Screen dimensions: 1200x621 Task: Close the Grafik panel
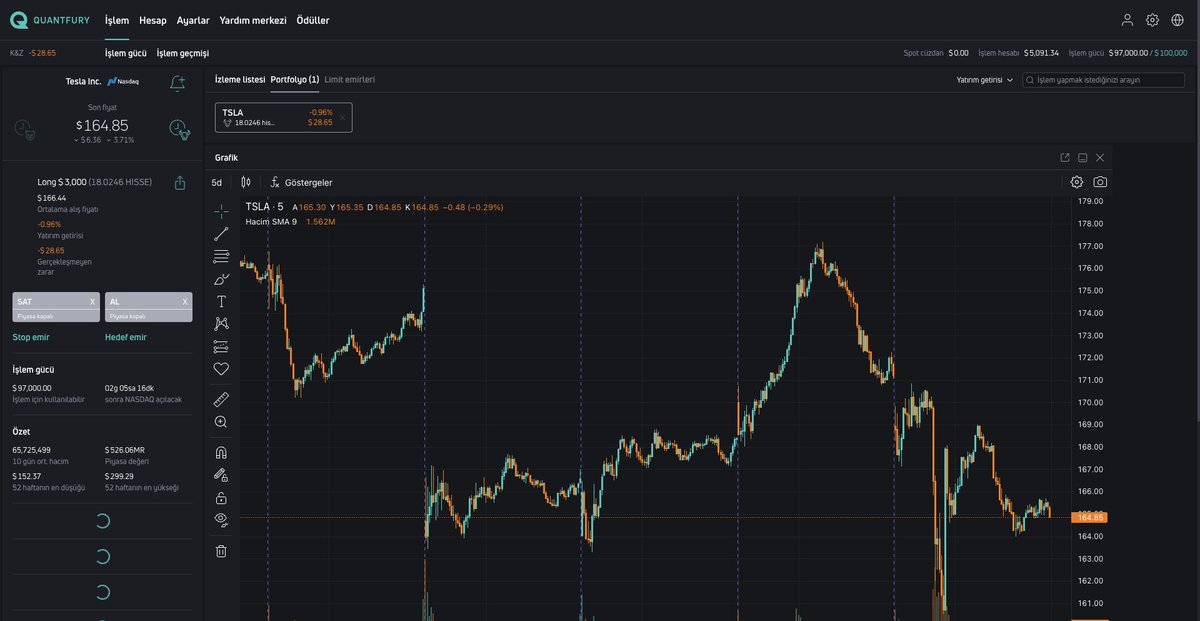[x=1100, y=158]
